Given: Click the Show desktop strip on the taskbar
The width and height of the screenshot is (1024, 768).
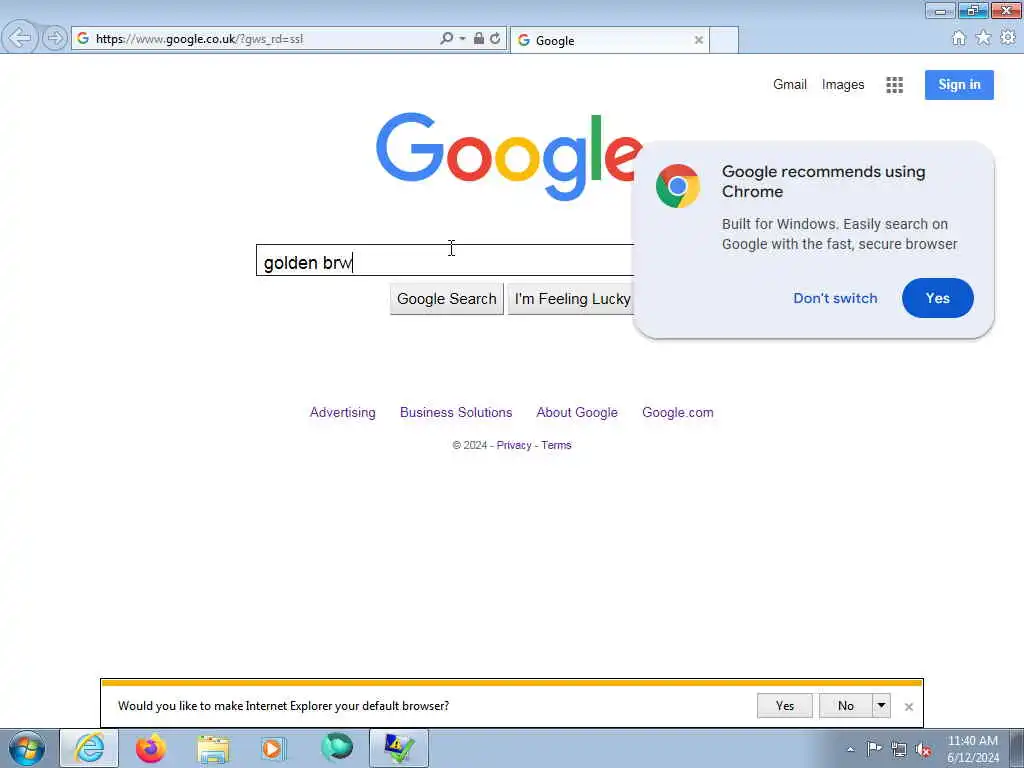Looking at the screenshot, I should point(1017,748).
